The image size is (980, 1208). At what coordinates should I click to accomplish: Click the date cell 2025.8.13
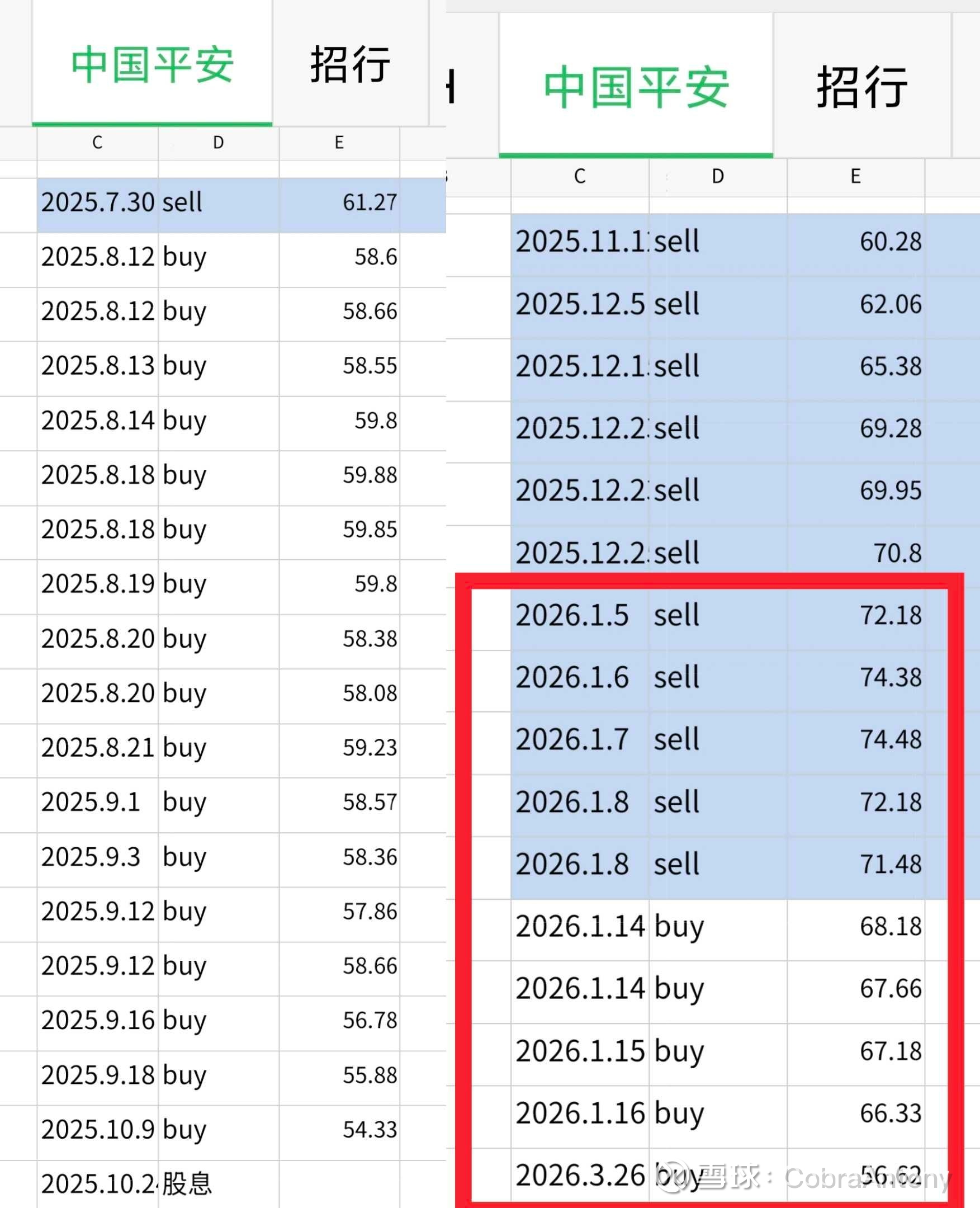coord(98,369)
